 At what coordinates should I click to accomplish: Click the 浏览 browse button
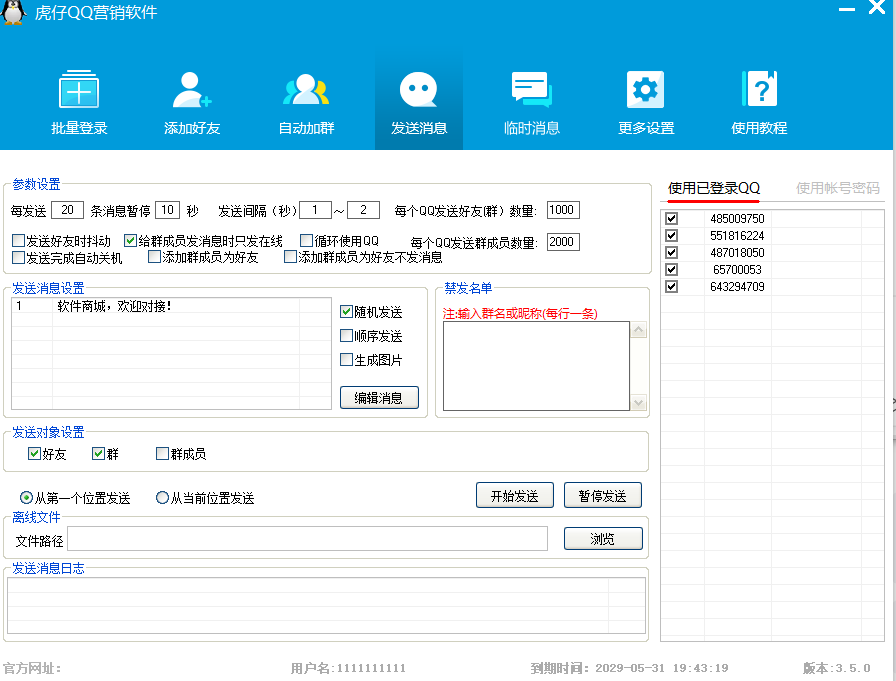click(603, 538)
